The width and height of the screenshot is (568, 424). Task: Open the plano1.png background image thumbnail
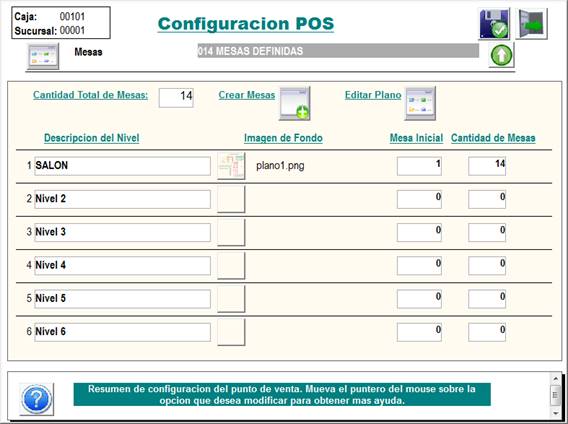point(231,166)
